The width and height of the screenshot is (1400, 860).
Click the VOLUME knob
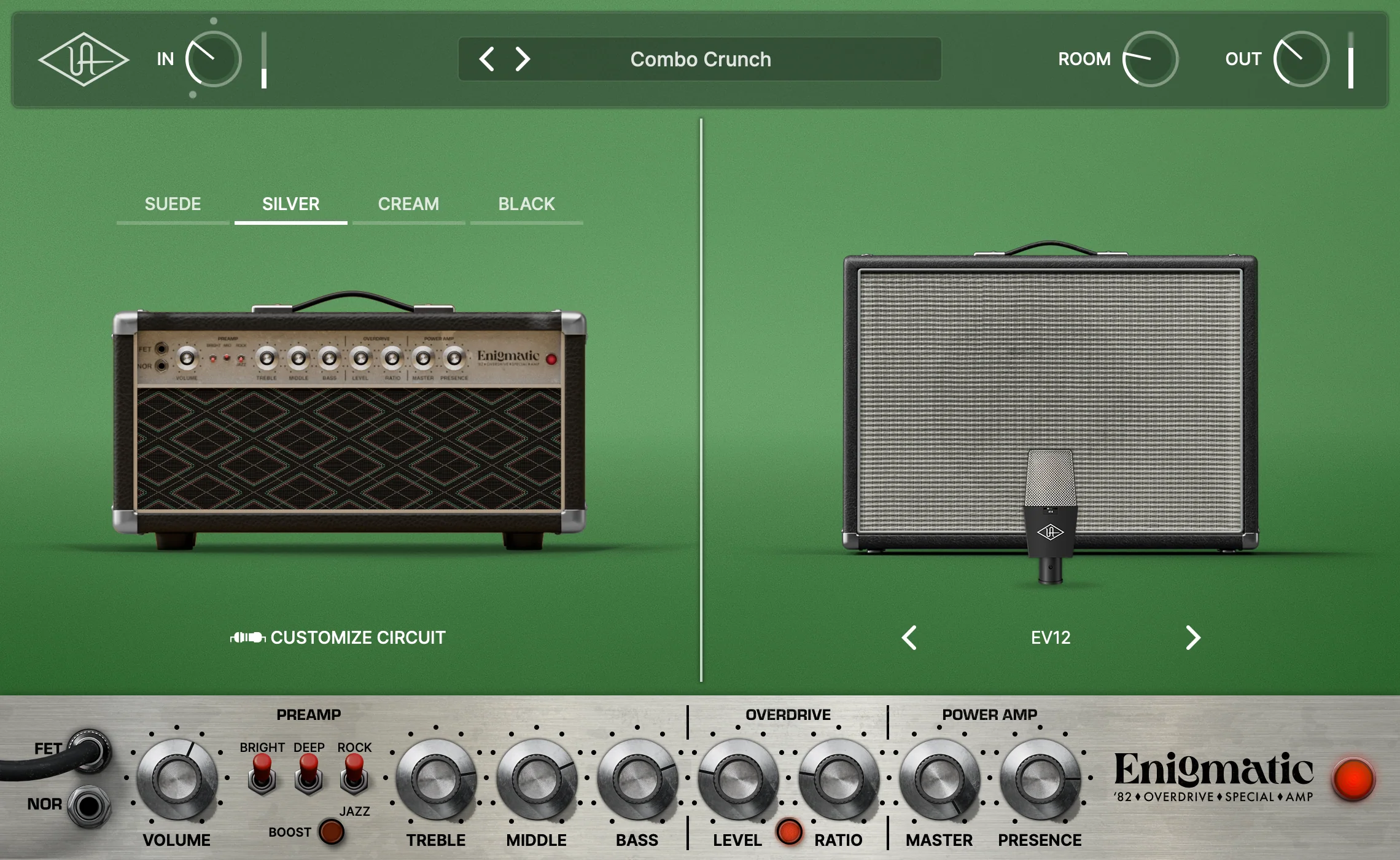click(177, 780)
